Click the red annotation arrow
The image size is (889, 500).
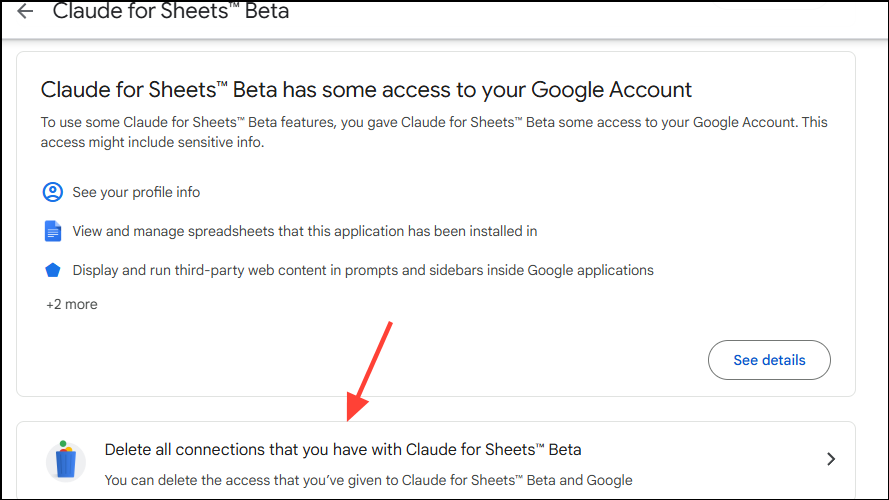(370, 365)
